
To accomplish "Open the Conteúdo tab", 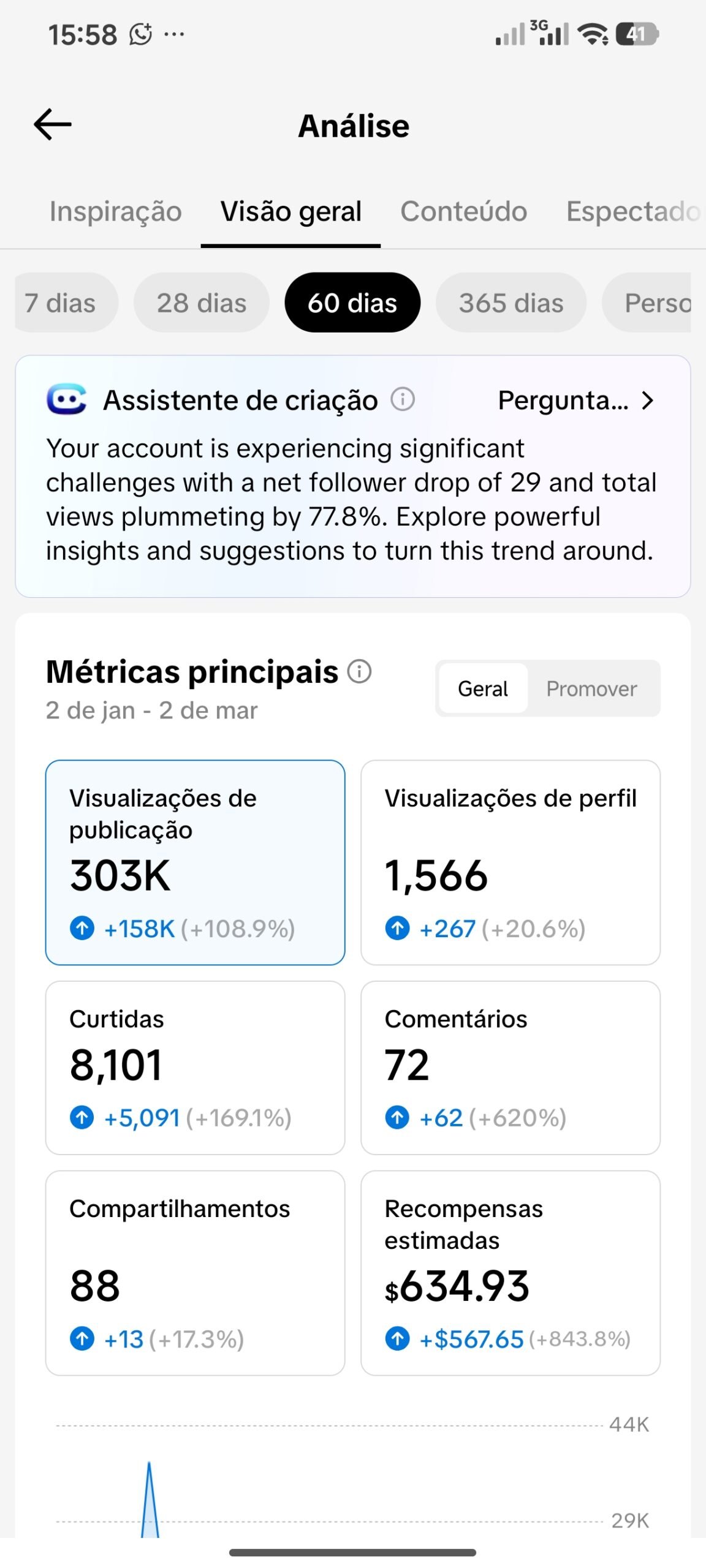I will [x=463, y=211].
